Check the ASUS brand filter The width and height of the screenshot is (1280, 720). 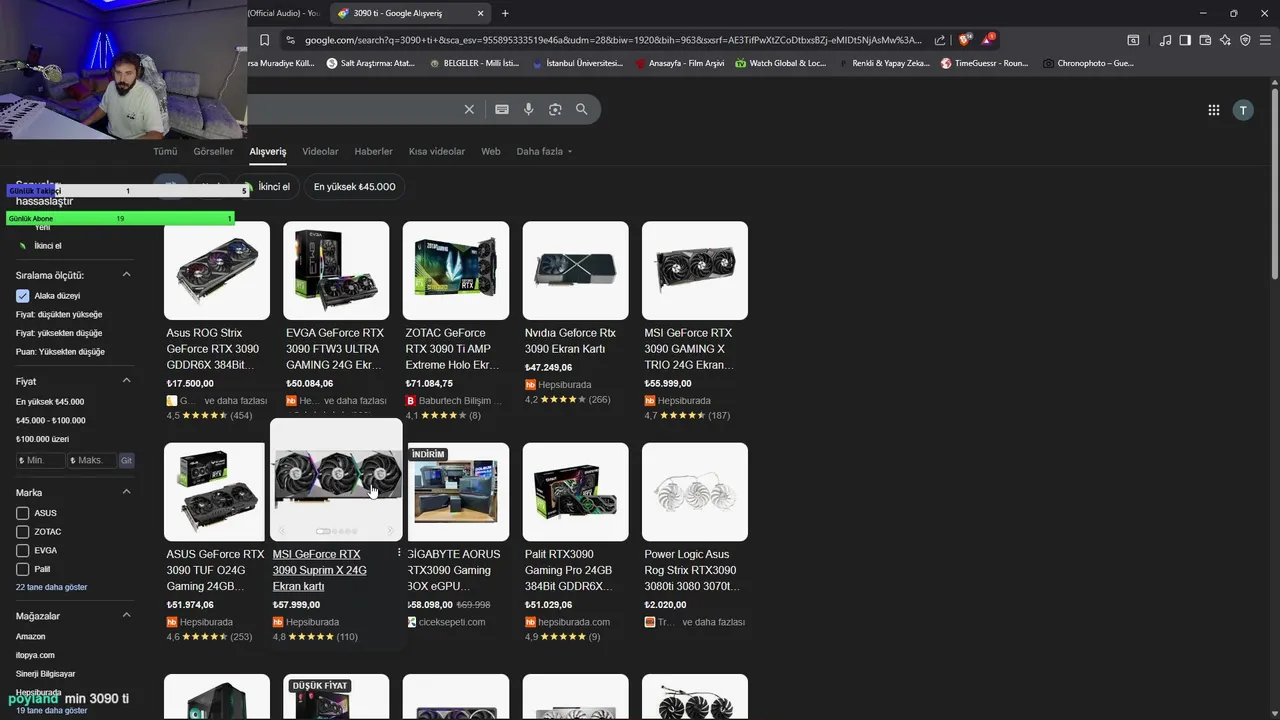tap(22, 513)
